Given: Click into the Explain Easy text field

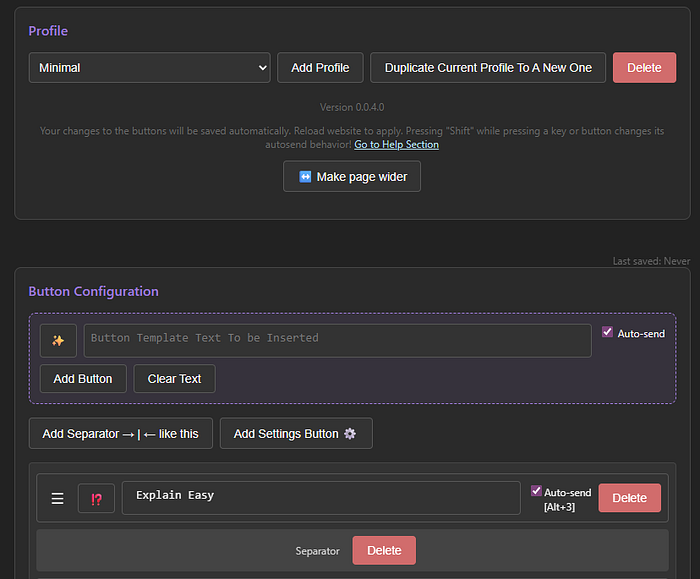Looking at the screenshot, I should (x=320, y=497).
